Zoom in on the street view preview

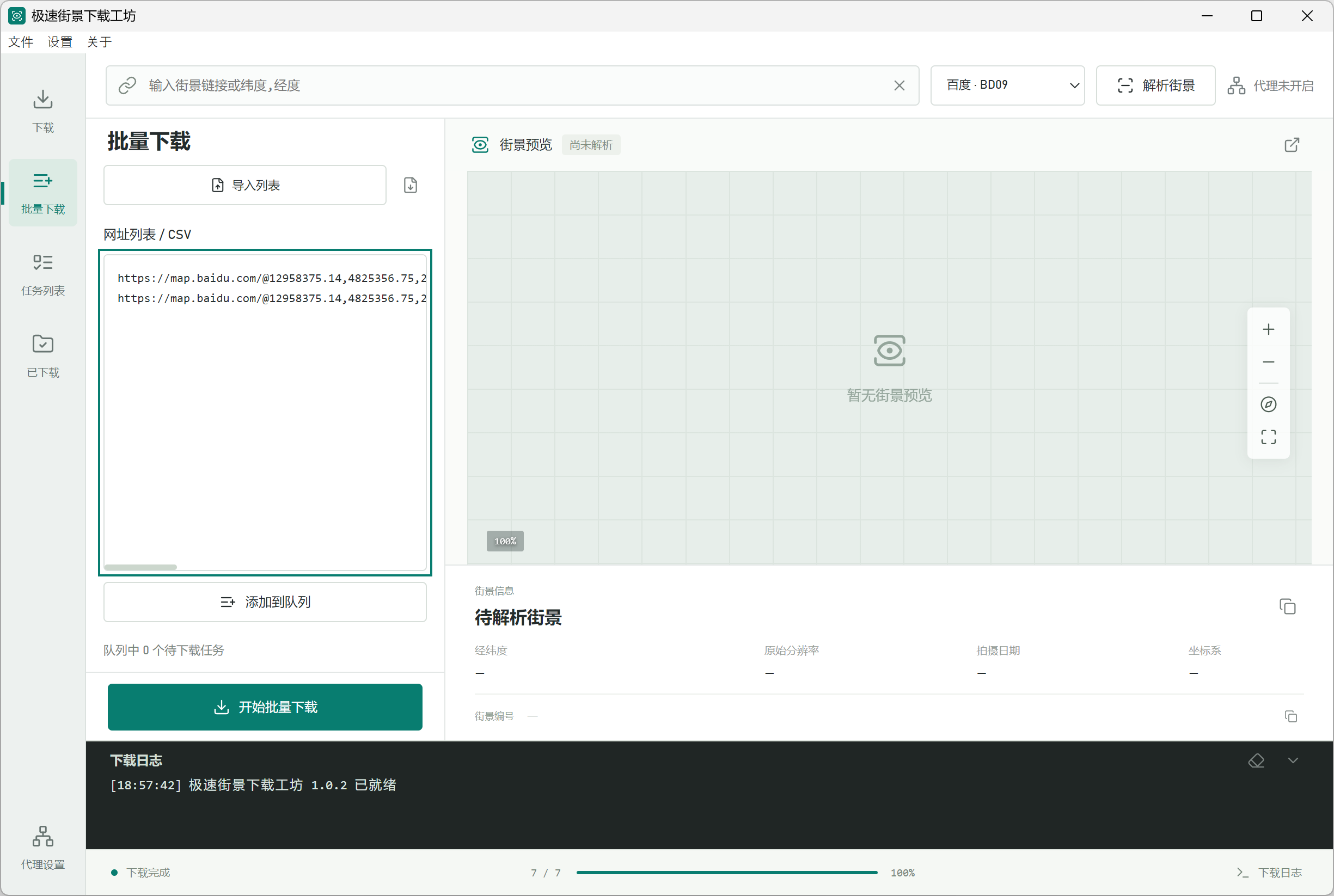click(x=1268, y=329)
